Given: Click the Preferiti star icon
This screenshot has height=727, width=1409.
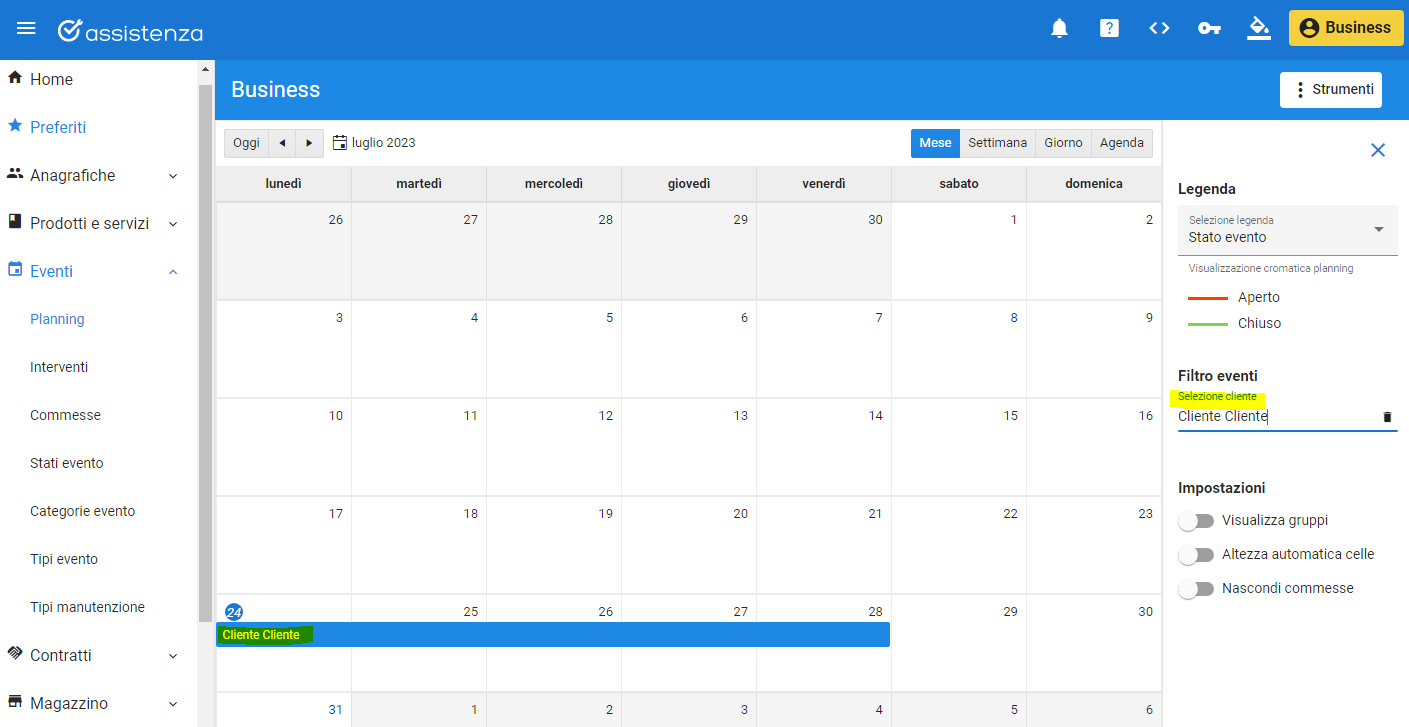Looking at the screenshot, I should pos(15,125).
